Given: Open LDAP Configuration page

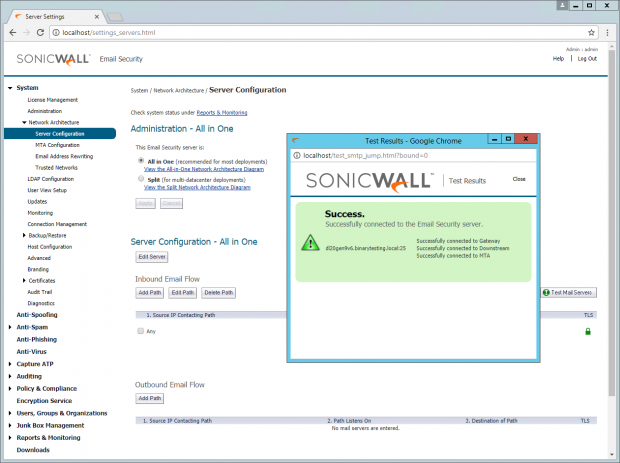Looking at the screenshot, I should pyautogui.click(x=51, y=179).
